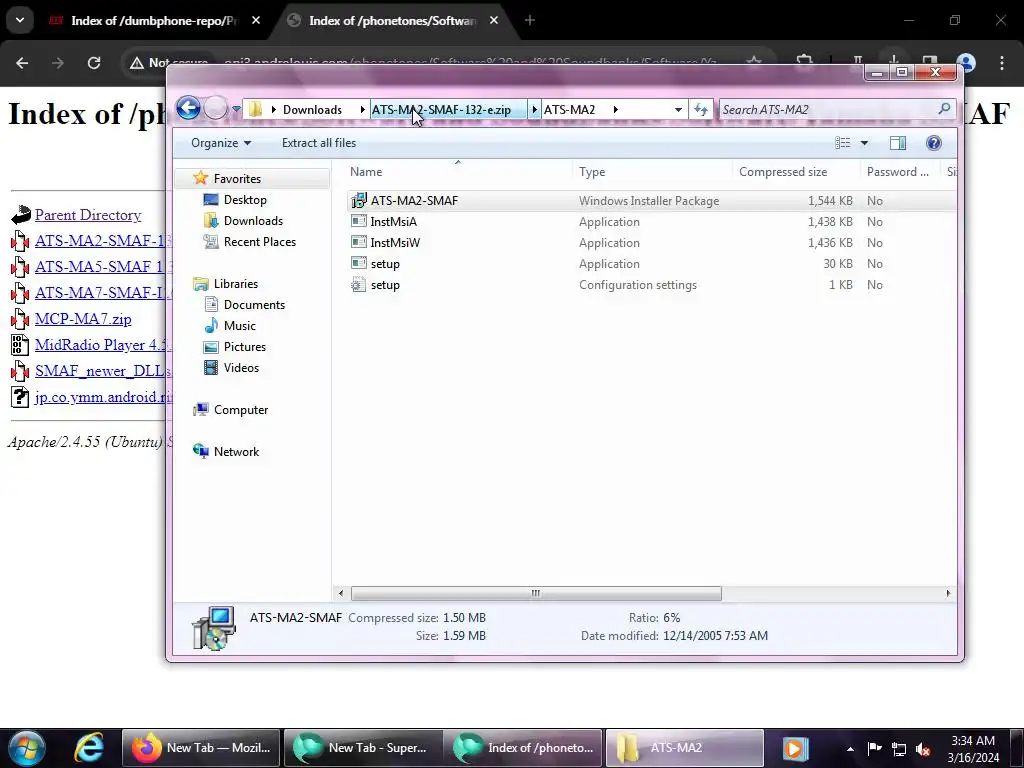Open browser tab search dropdown

click(20, 20)
